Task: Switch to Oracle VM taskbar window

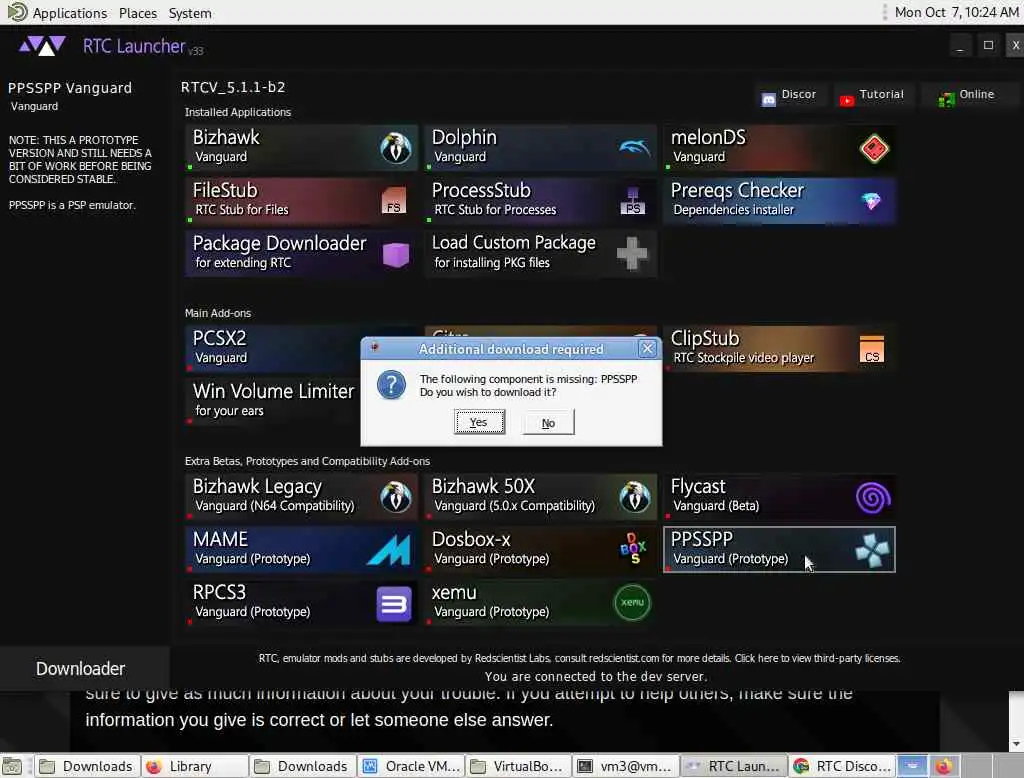Action: pos(411,766)
